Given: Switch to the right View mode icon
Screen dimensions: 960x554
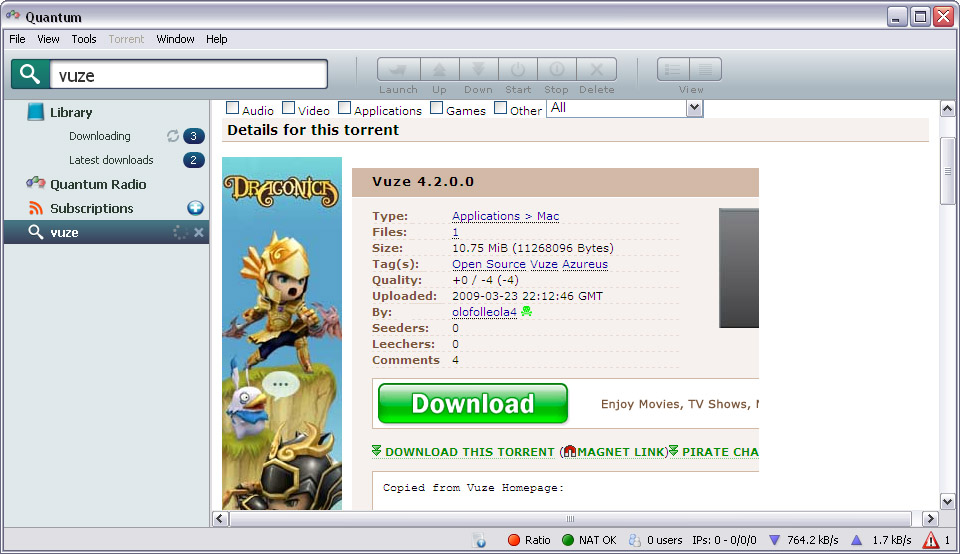Looking at the screenshot, I should 705,69.
